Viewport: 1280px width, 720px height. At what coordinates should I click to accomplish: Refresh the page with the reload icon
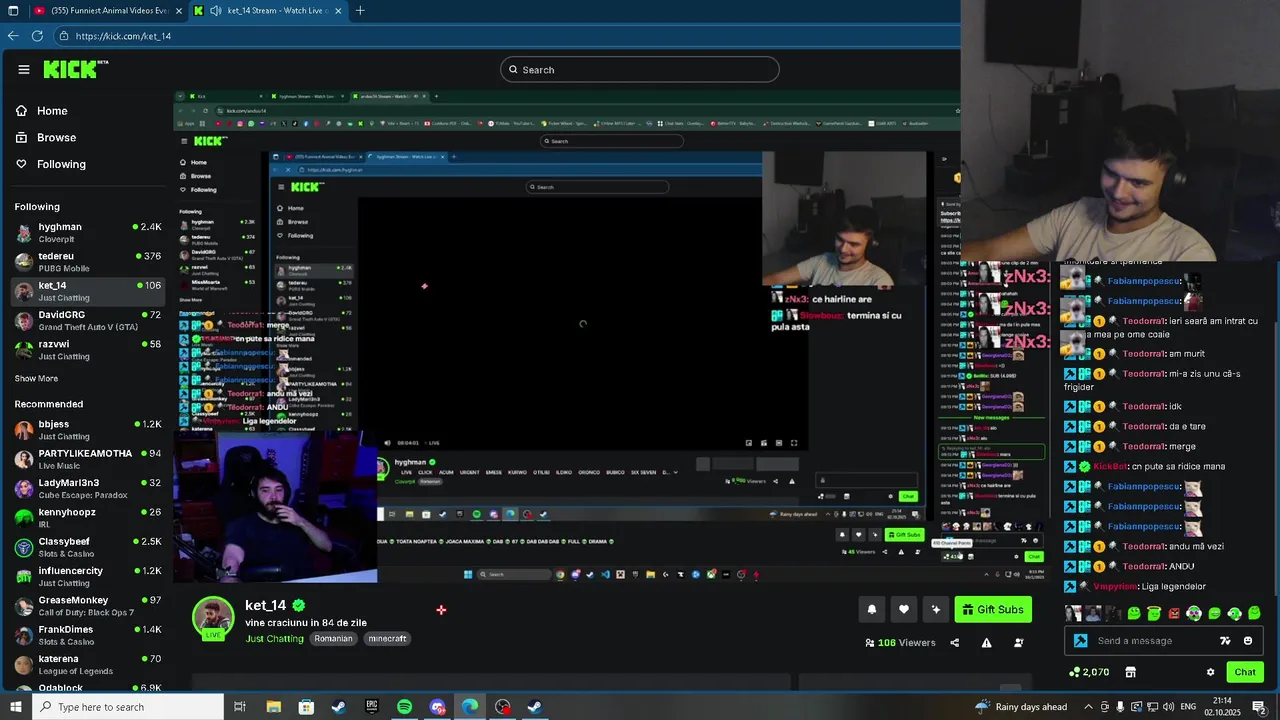coord(37,36)
